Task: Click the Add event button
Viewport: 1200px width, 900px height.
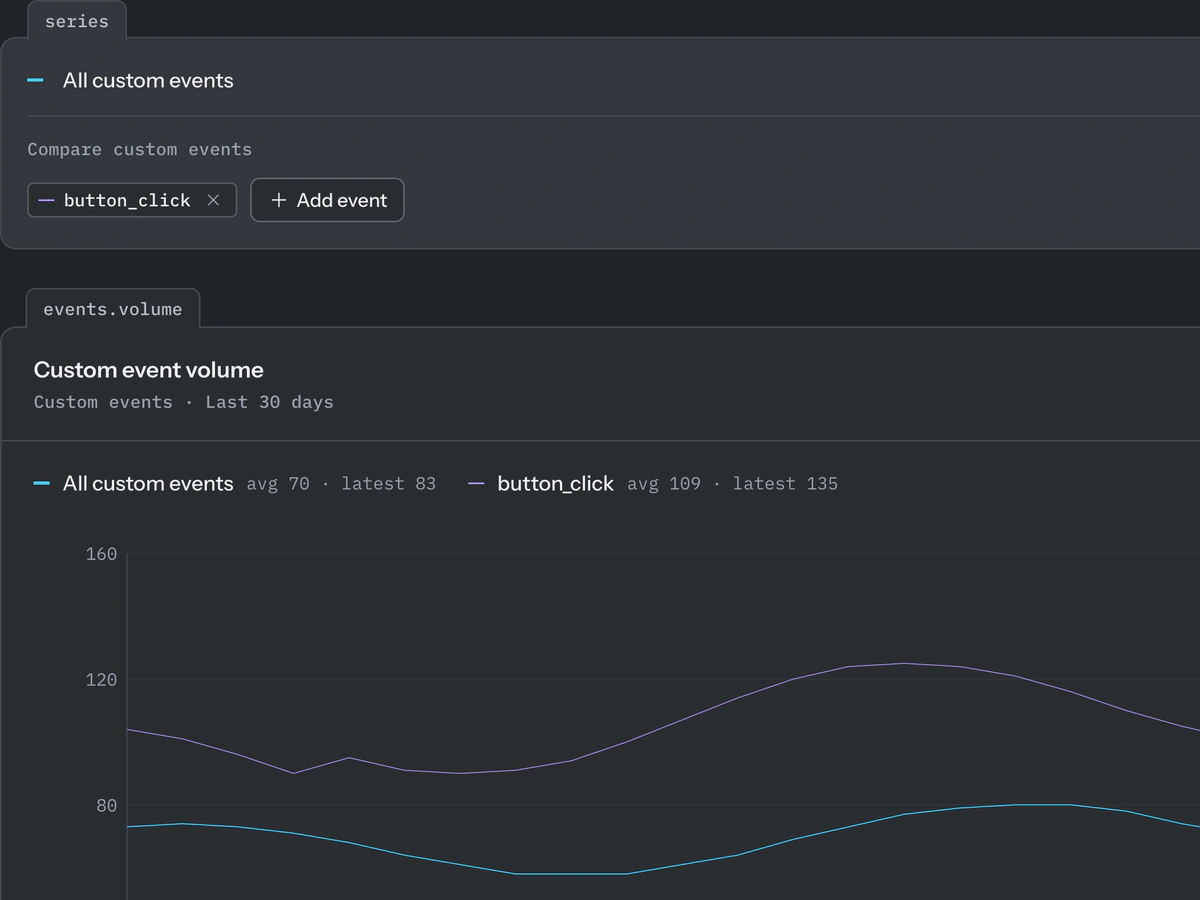Action: coord(327,200)
